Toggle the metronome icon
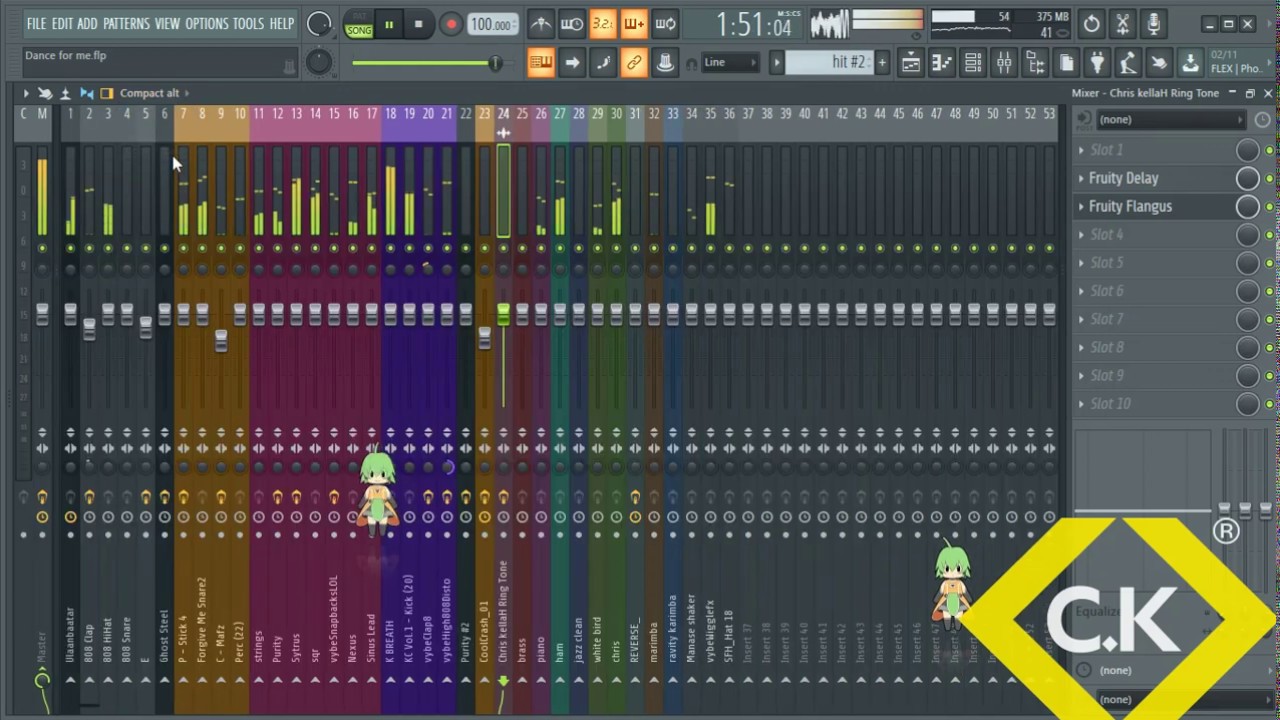Image resolution: width=1280 pixels, height=720 pixels. pos(540,24)
